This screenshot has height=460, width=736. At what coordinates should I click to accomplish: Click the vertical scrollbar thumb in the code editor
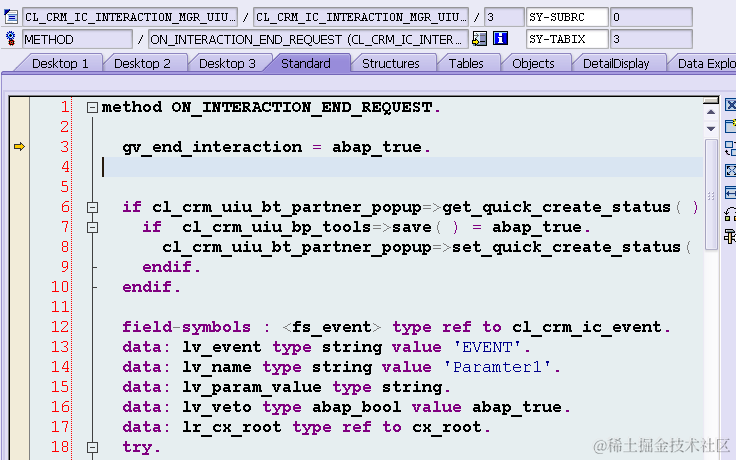click(x=711, y=195)
